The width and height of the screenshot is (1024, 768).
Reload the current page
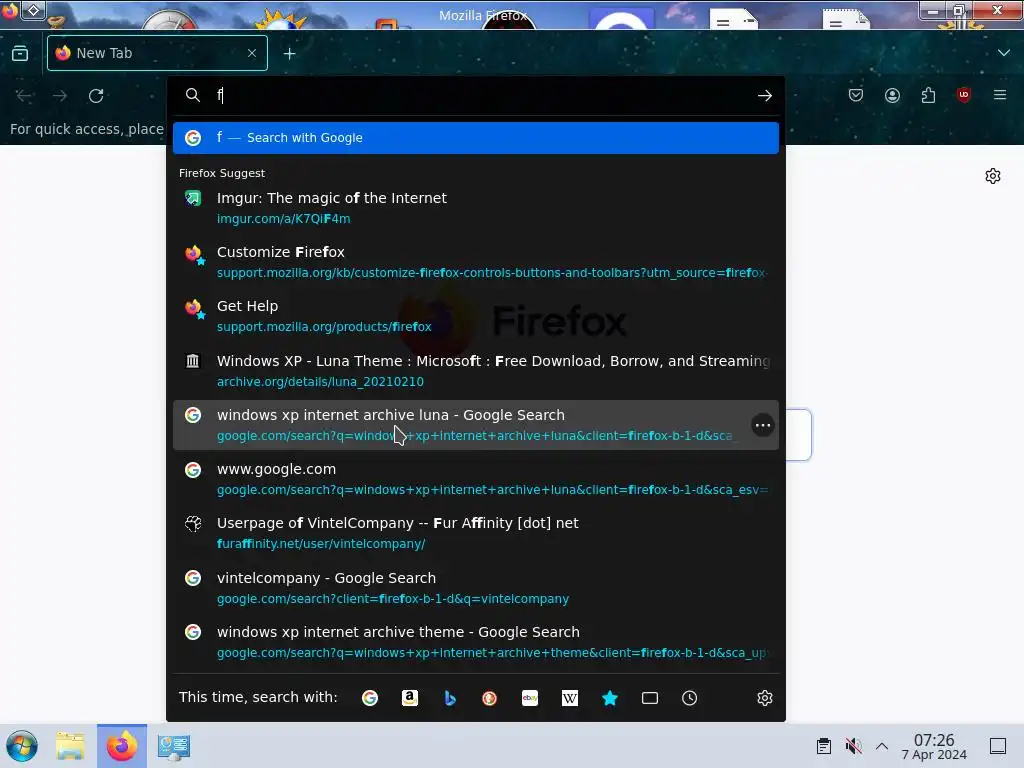point(96,96)
